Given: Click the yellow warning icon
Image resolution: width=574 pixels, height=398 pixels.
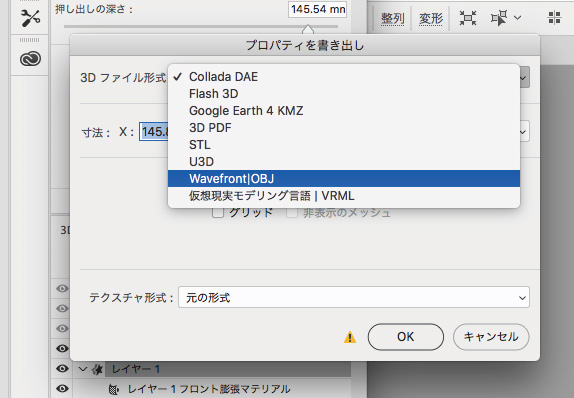Looking at the screenshot, I should click(x=350, y=337).
